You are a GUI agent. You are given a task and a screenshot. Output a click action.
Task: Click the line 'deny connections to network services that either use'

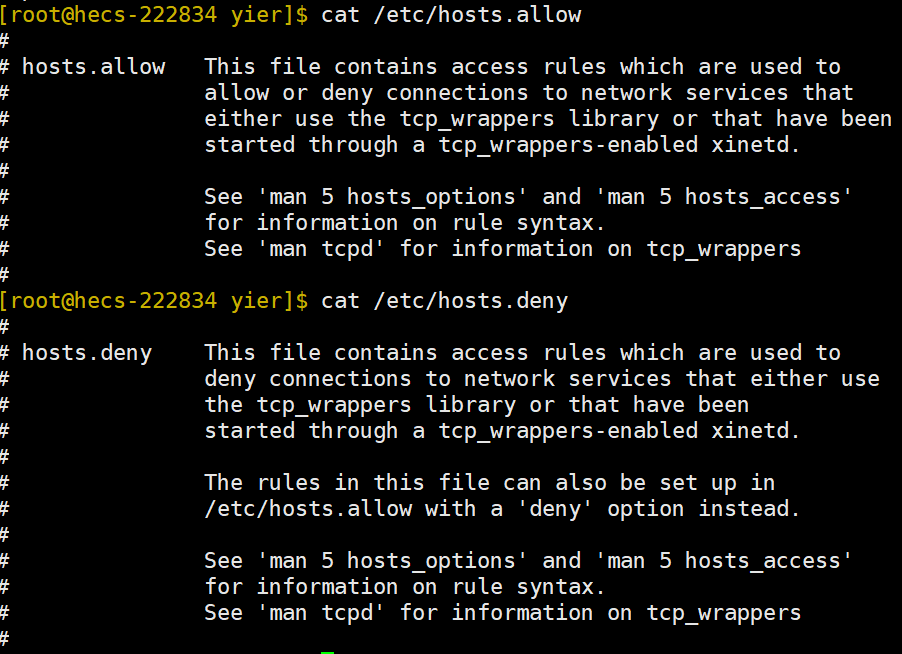tap(542, 379)
